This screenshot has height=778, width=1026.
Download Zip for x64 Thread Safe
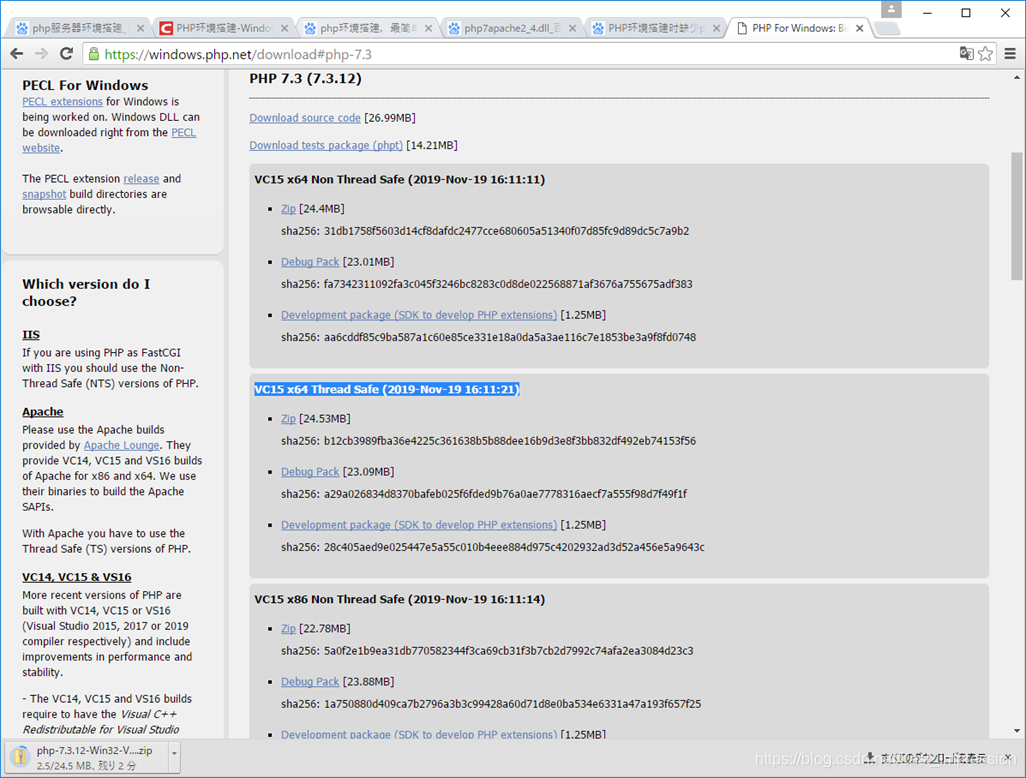point(288,419)
